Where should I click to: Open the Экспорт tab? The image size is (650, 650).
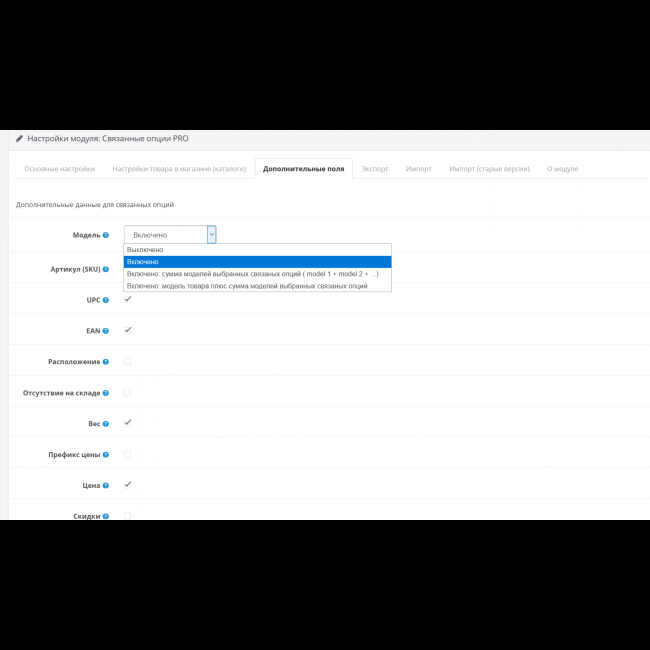click(x=375, y=169)
